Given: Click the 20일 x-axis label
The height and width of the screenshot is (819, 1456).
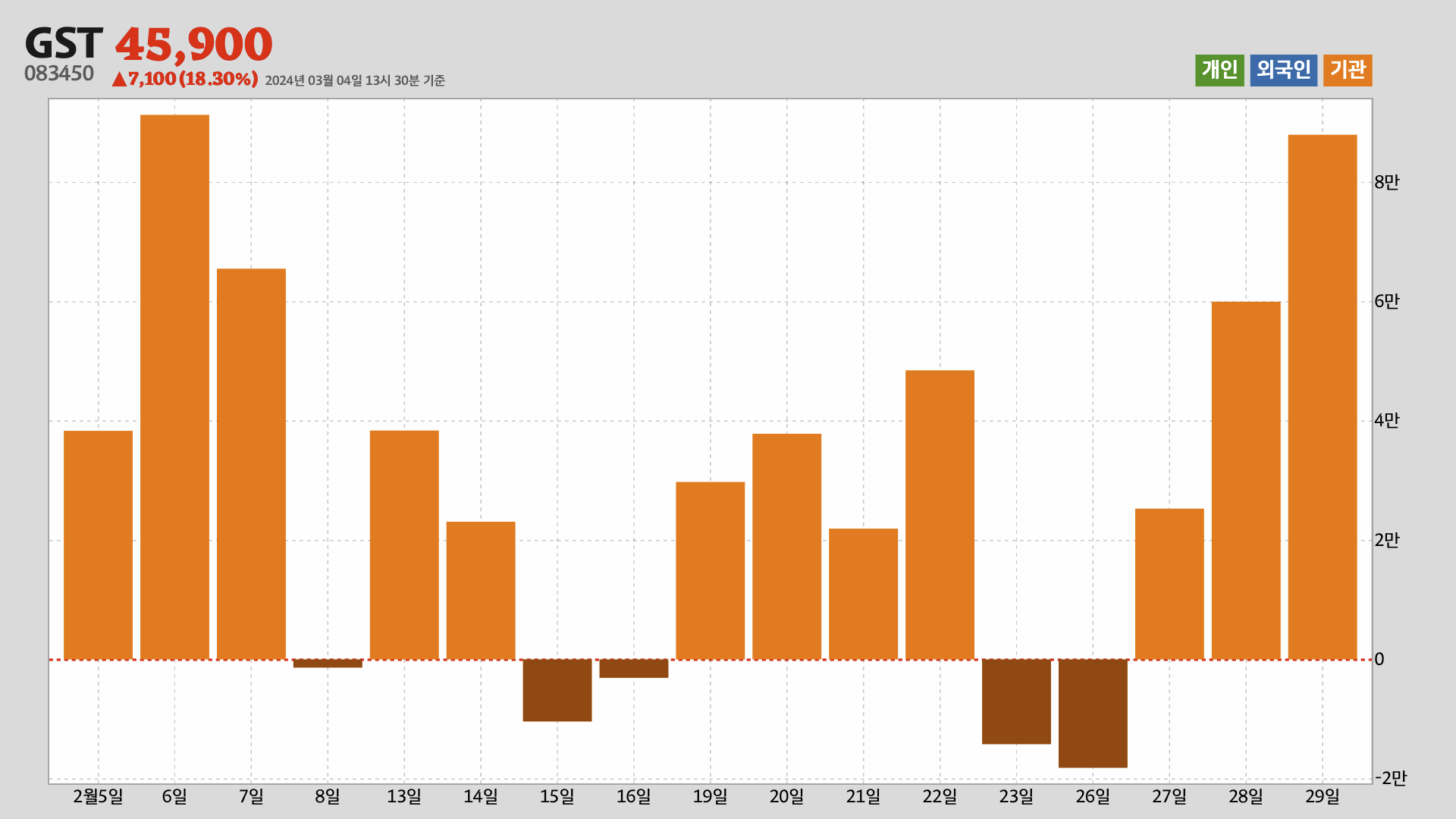Looking at the screenshot, I should pyautogui.click(x=786, y=796).
